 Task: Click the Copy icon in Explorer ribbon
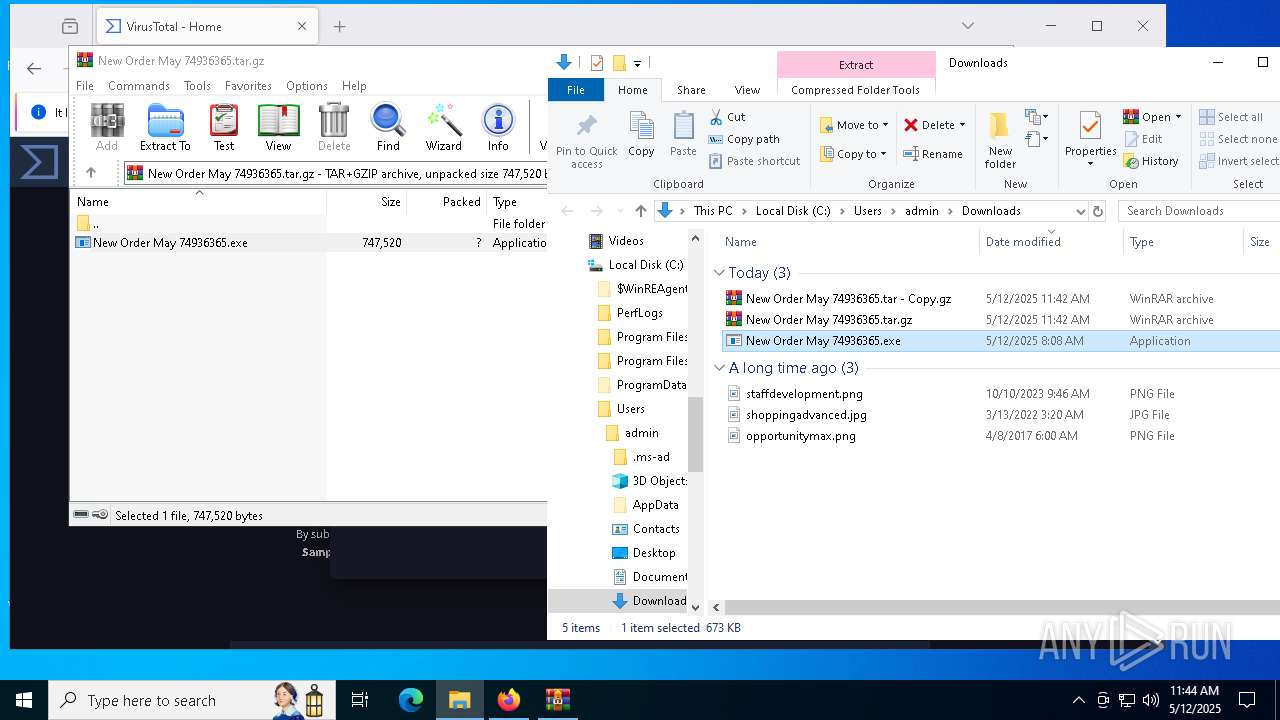(x=641, y=134)
